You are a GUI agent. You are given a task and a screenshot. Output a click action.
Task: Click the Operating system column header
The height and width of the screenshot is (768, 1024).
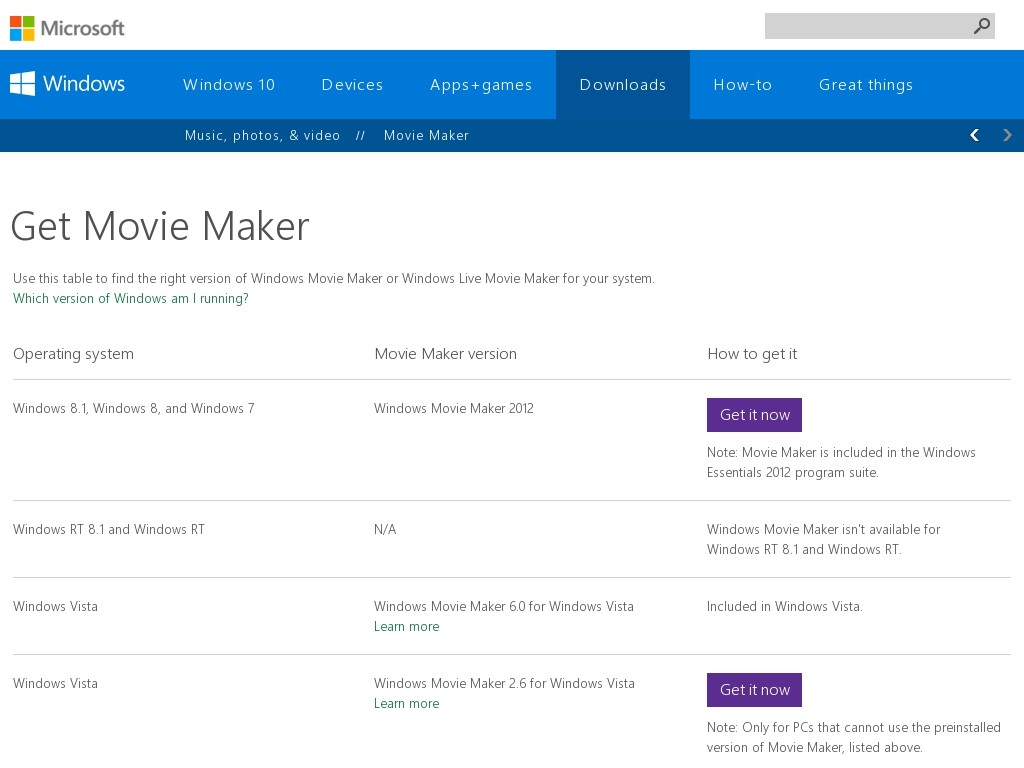[73, 354]
